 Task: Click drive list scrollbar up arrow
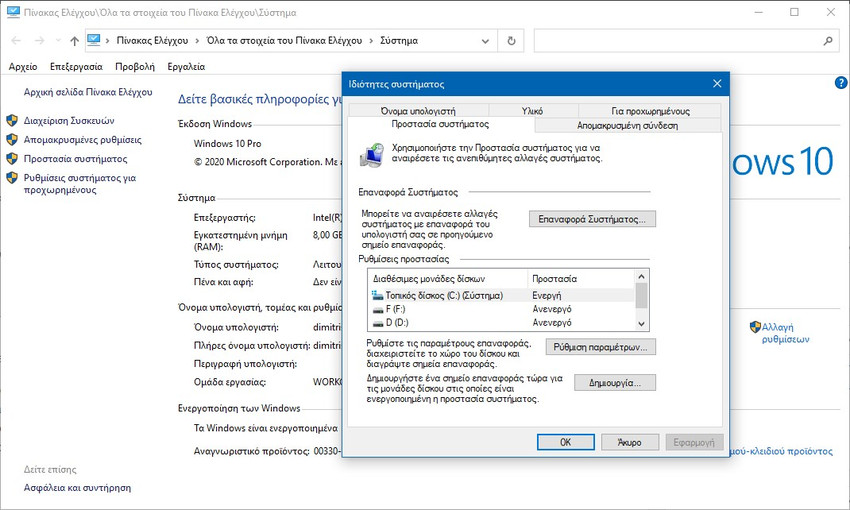point(641,276)
